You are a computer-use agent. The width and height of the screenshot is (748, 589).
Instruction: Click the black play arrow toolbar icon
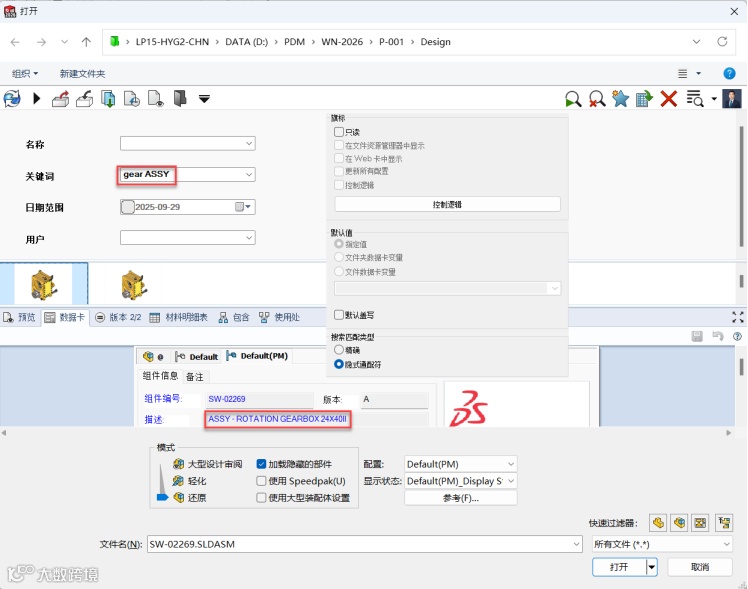tap(37, 99)
